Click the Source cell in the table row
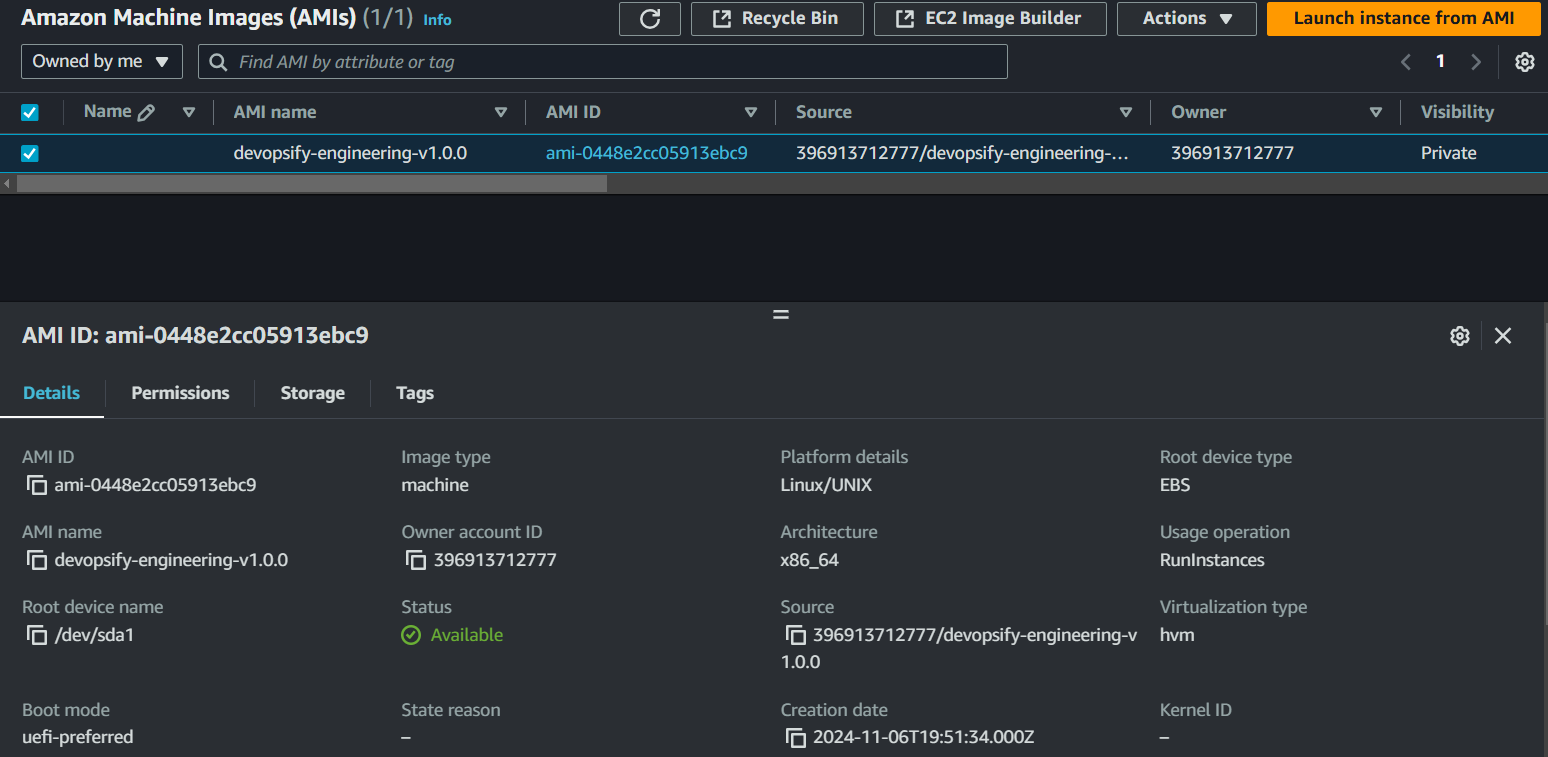This screenshot has height=757, width=1548. (x=962, y=153)
